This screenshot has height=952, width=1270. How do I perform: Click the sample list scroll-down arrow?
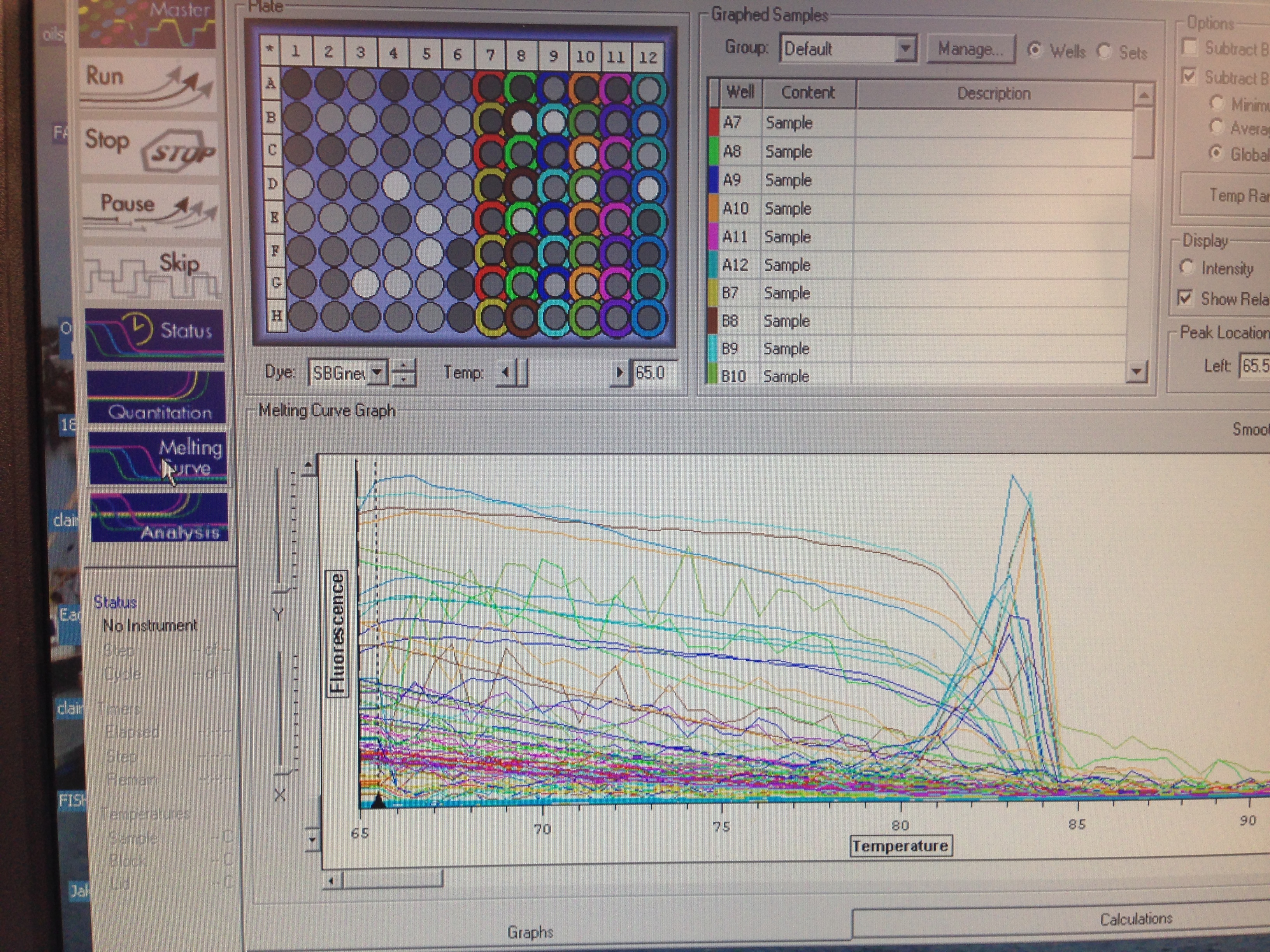pos(1137,371)
